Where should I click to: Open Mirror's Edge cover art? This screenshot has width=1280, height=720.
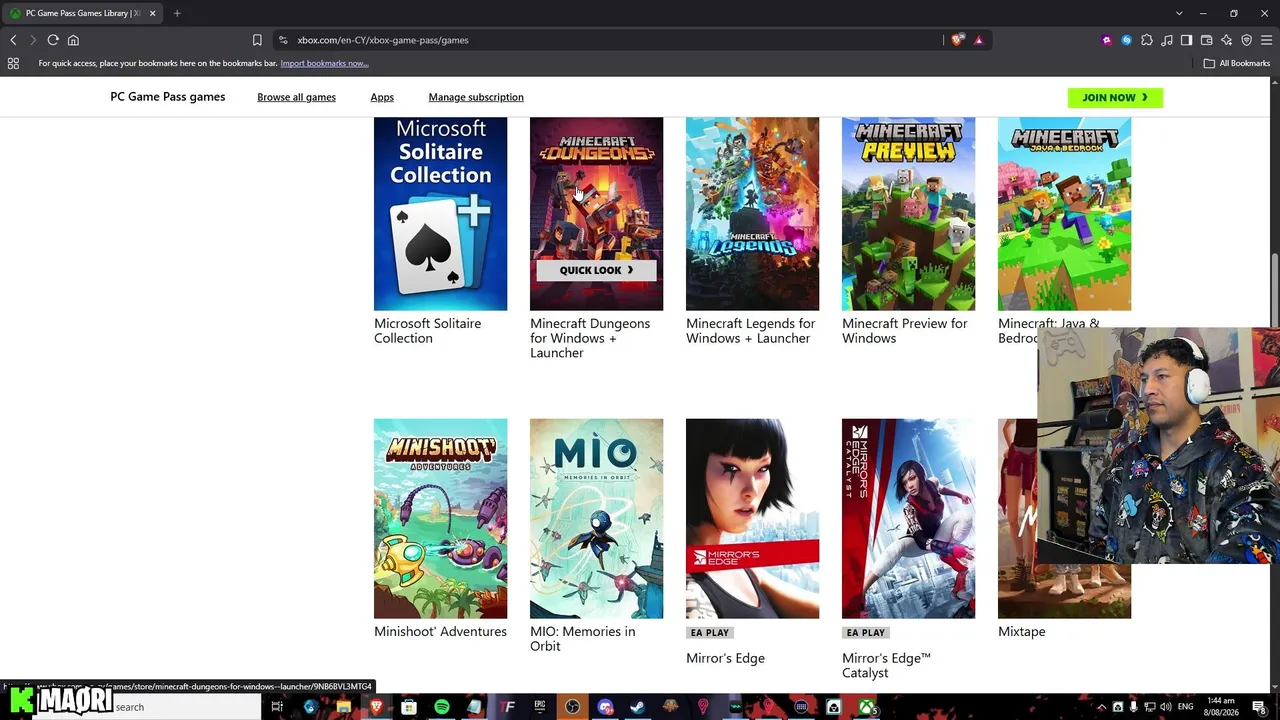752,518
